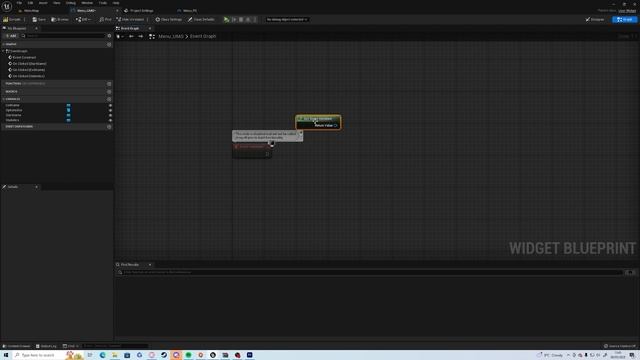The width and height of the screenshot is (640, 360).
Task: Open Class Defaults
Action: coord(201,19)
